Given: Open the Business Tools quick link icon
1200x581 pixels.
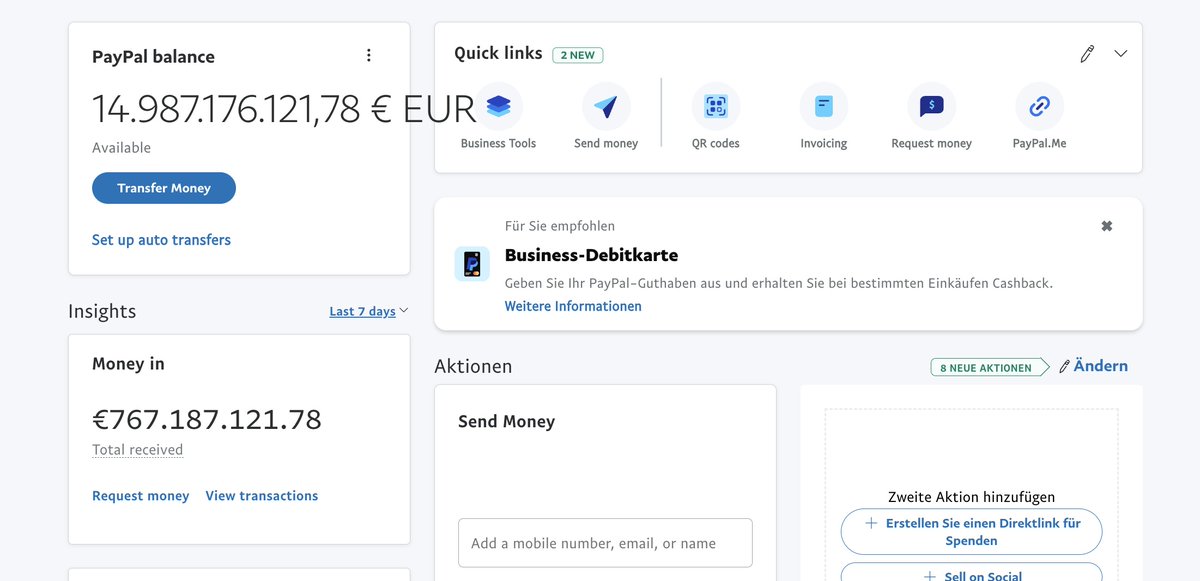Looking at the screenshot, I should (498, 106).
